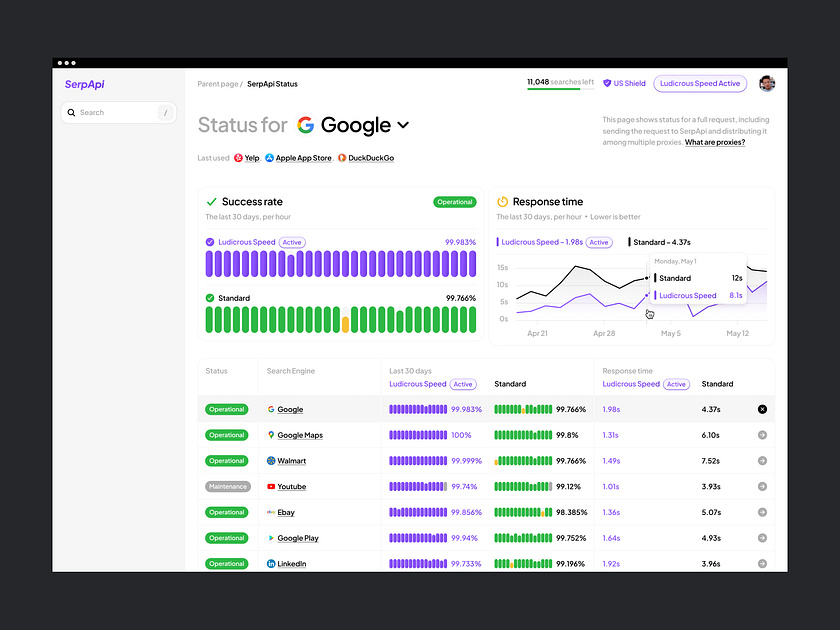840x630 pixels.
Task: Expand the Walmart row arrow
Action: click(762, 461)
